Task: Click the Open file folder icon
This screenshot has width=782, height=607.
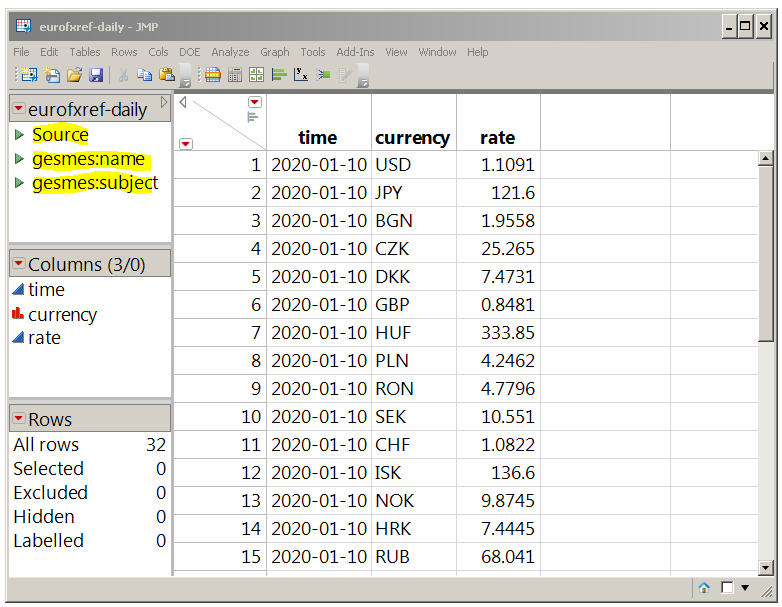Action: pyautogui.click(x=74, y=75)
